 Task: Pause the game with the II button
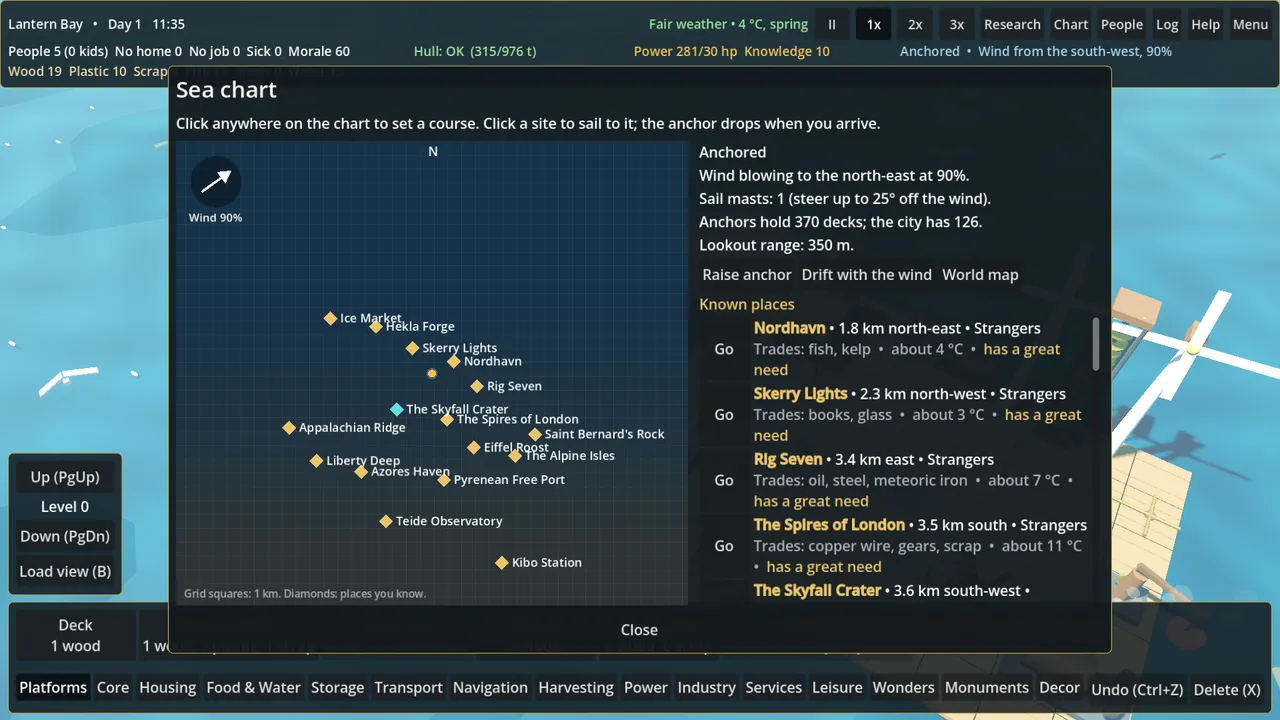point(832,24)
